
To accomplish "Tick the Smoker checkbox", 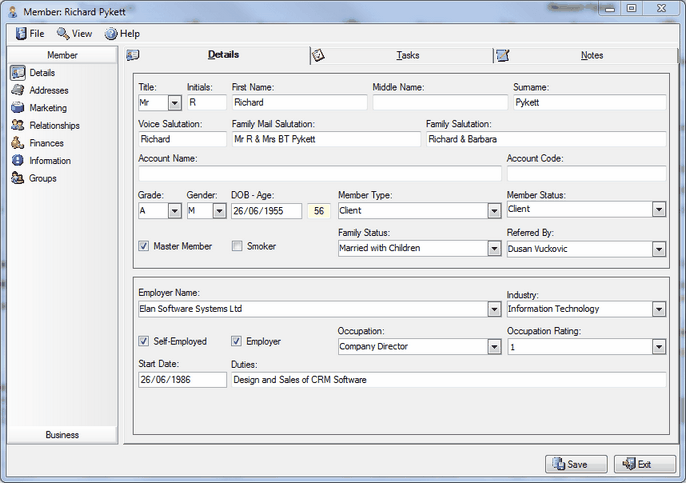I will click(237, 246).
